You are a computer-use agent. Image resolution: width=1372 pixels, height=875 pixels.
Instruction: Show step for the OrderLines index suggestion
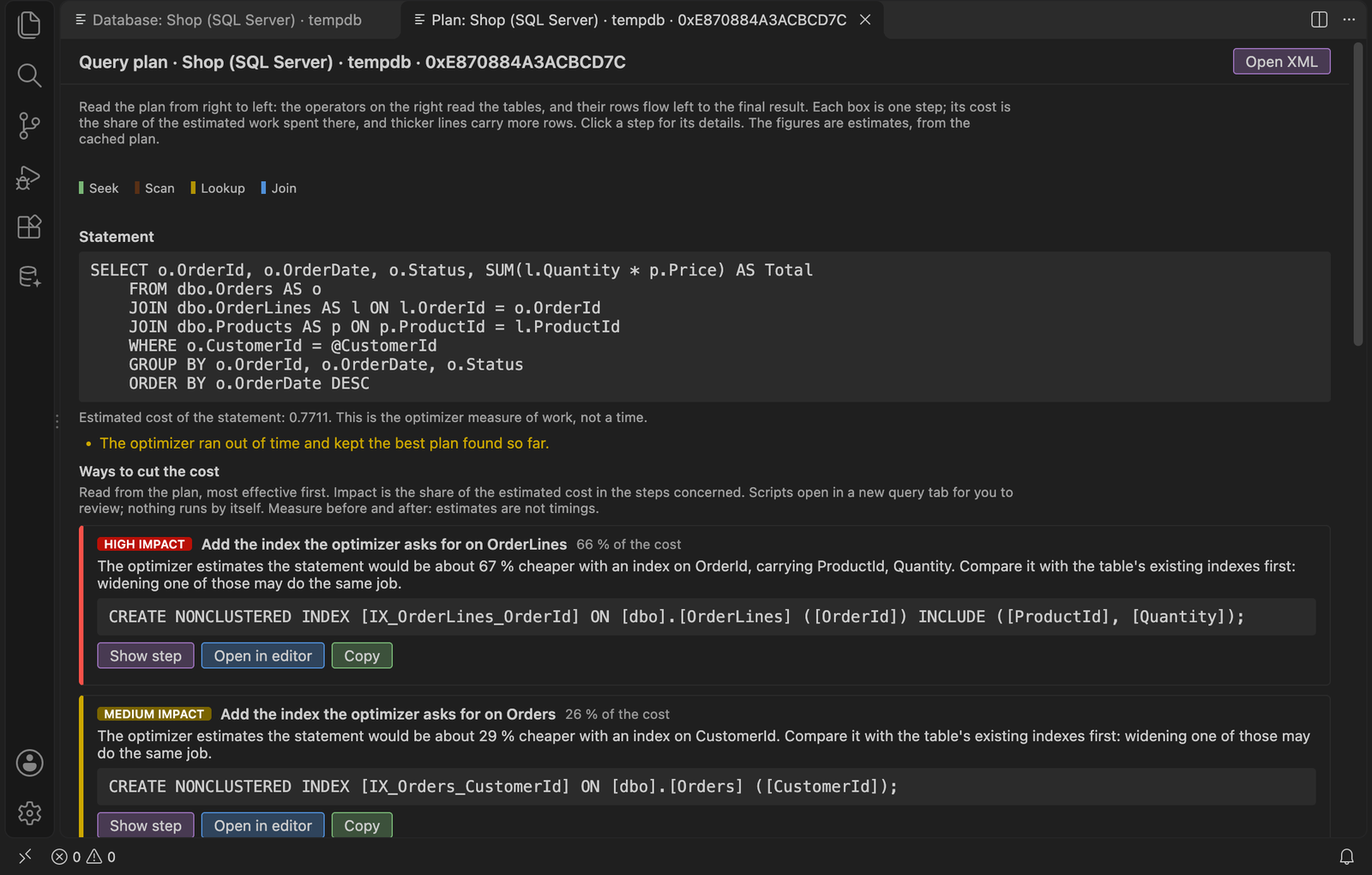[146, 655]
